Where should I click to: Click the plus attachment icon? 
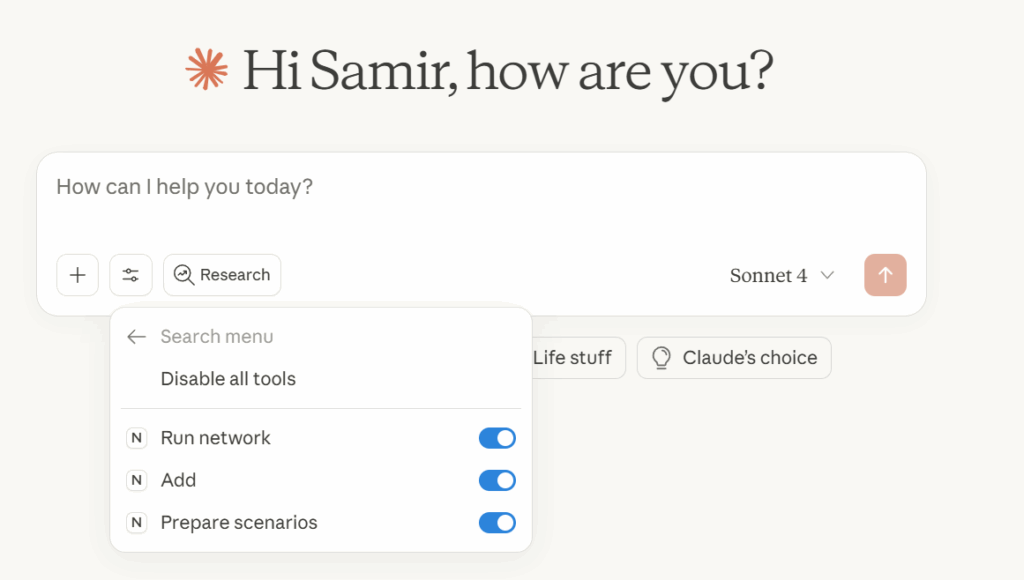(x=78, y=275)
